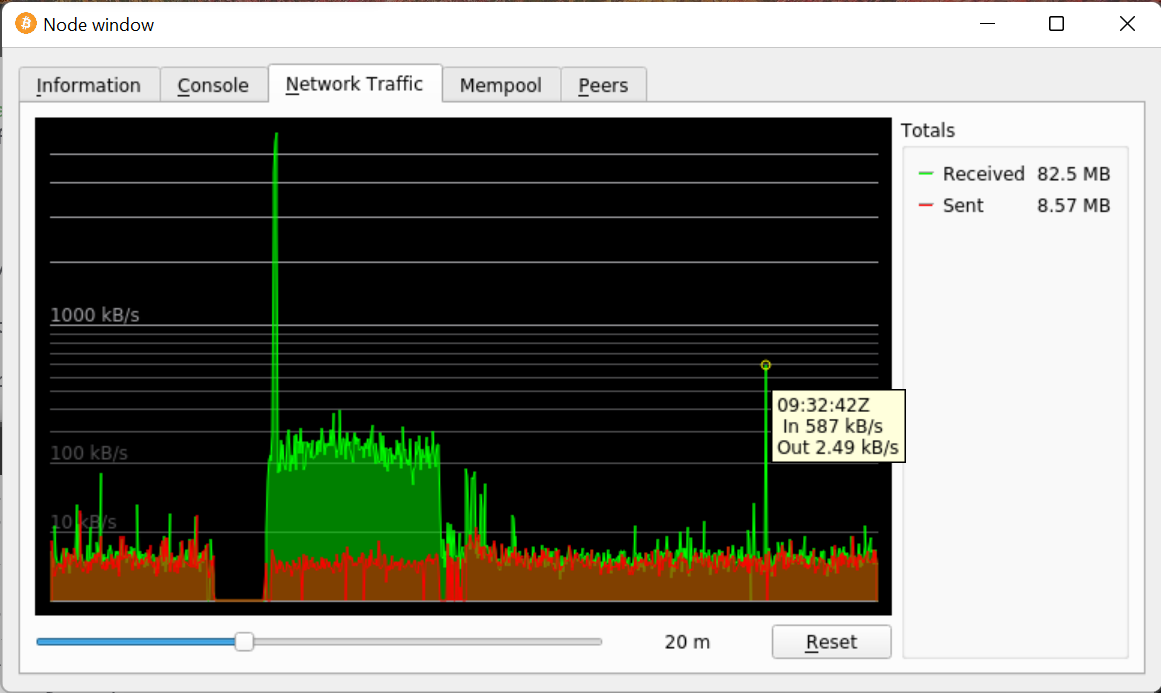
Task: Click the Bitcoin logo icon in title bar
Action: click(26, 24)
